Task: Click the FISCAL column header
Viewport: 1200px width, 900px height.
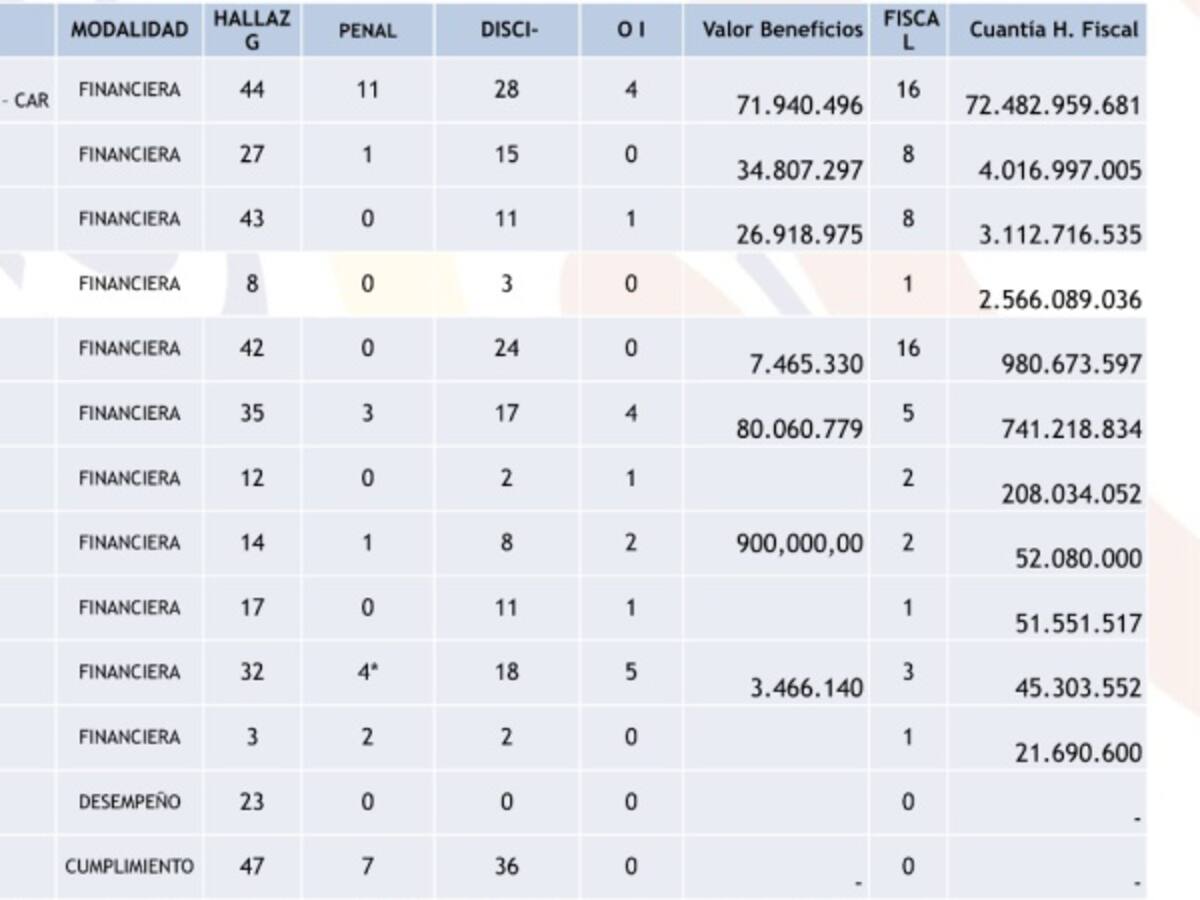Action: click(x=908, y=30)
